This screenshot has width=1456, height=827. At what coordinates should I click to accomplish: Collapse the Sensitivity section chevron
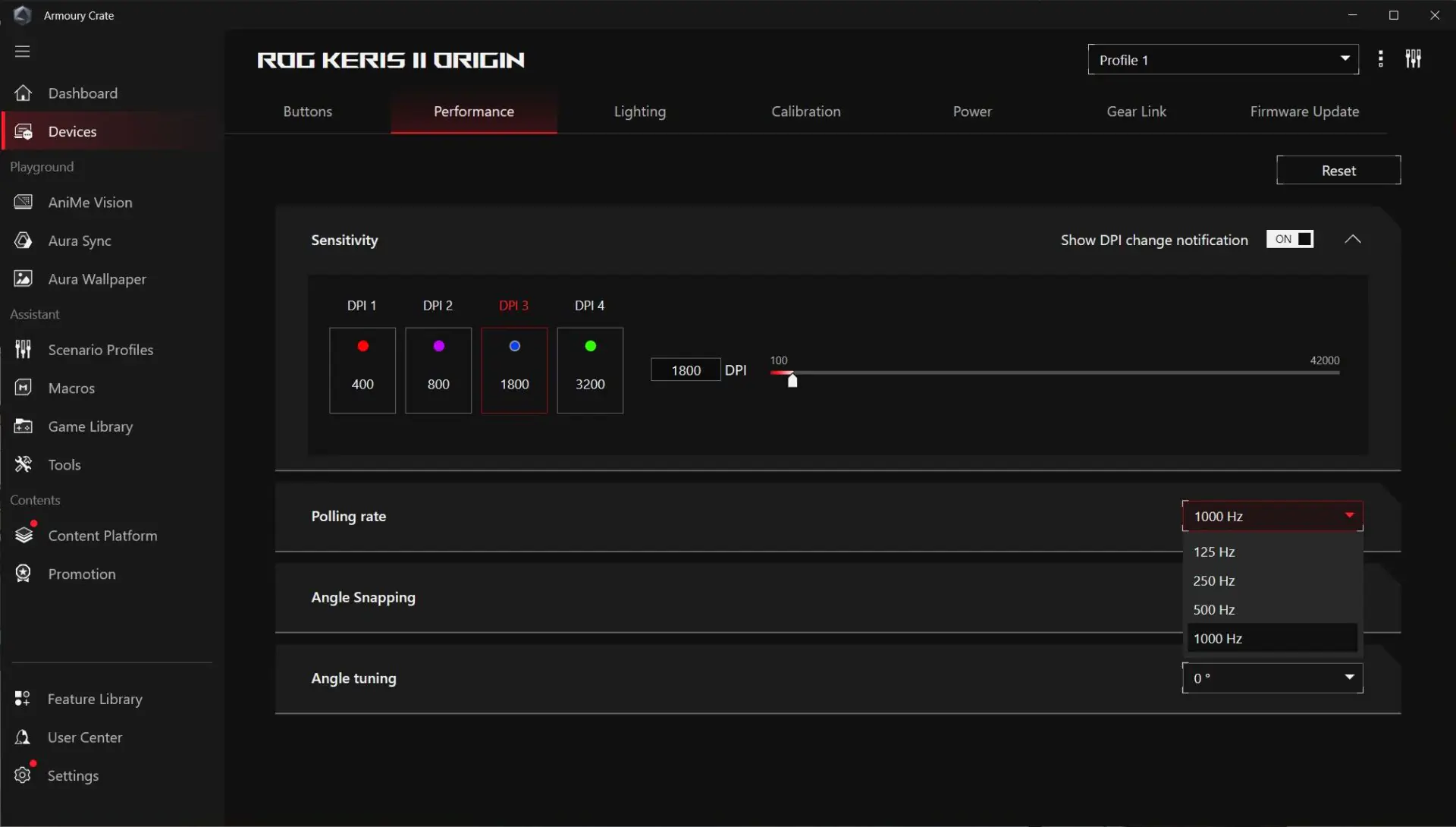pos(1352,240)
